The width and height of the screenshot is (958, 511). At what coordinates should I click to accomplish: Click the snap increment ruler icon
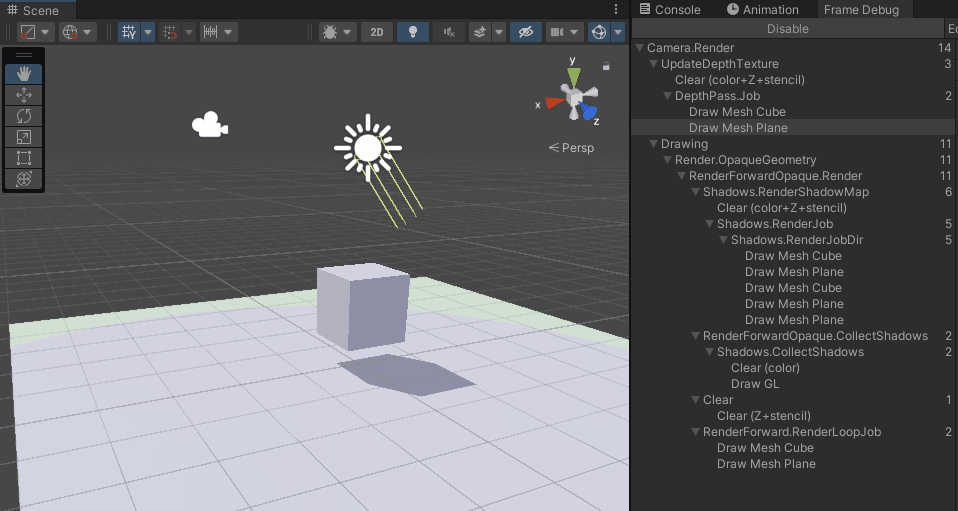click(211, 32)
